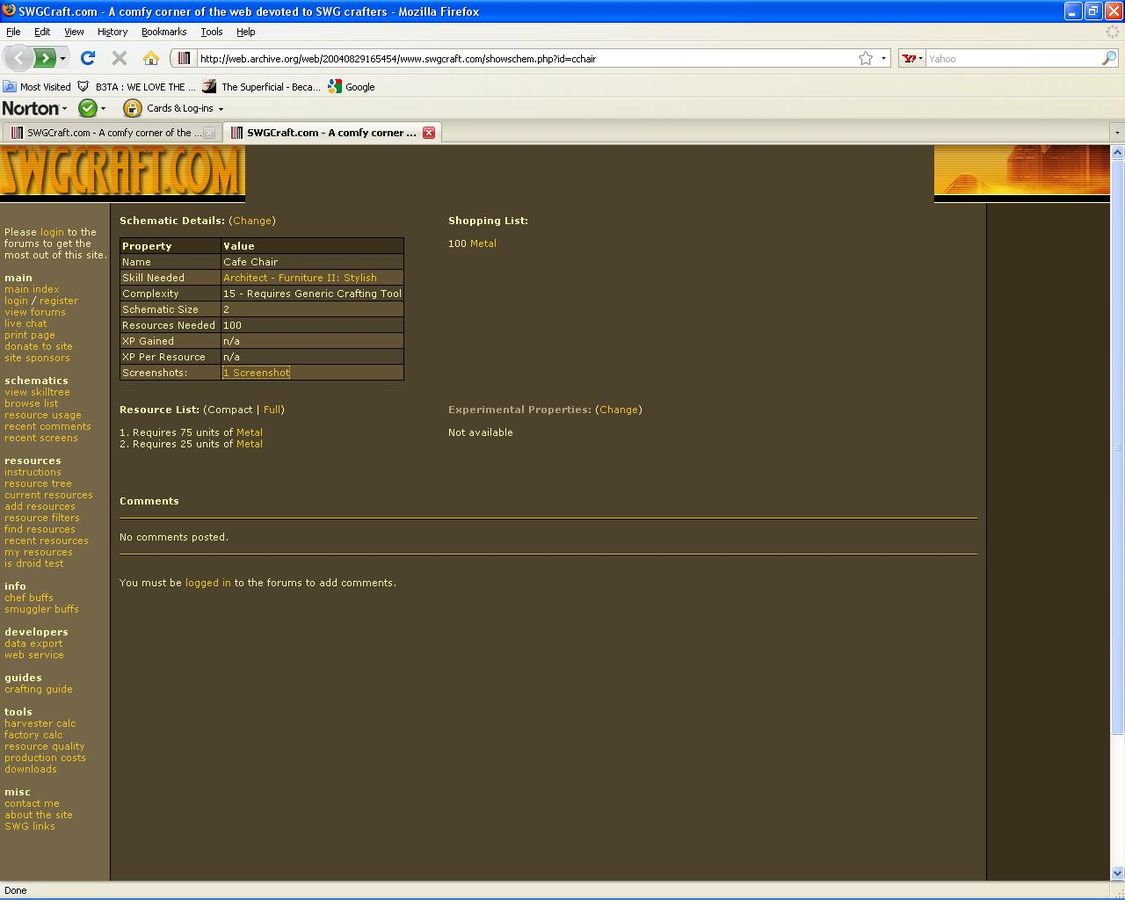The height and width of the screenshot is (900, 1125).
Task: Open the list all tabs dropdown
Action: click(1116, 132)
